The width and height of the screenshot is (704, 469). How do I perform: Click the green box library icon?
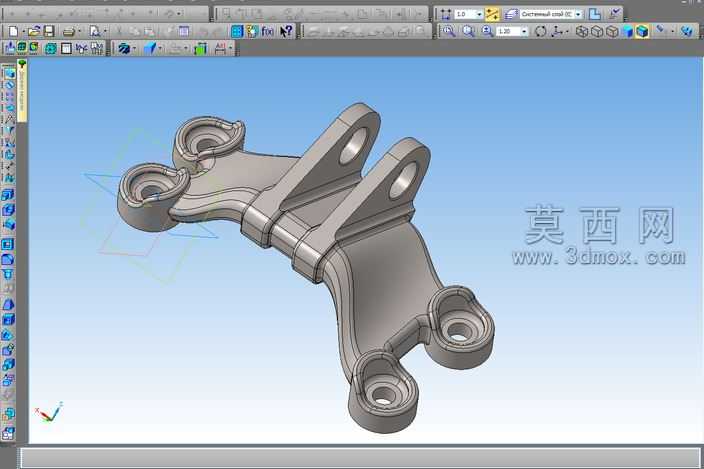(x=200, y=48)
